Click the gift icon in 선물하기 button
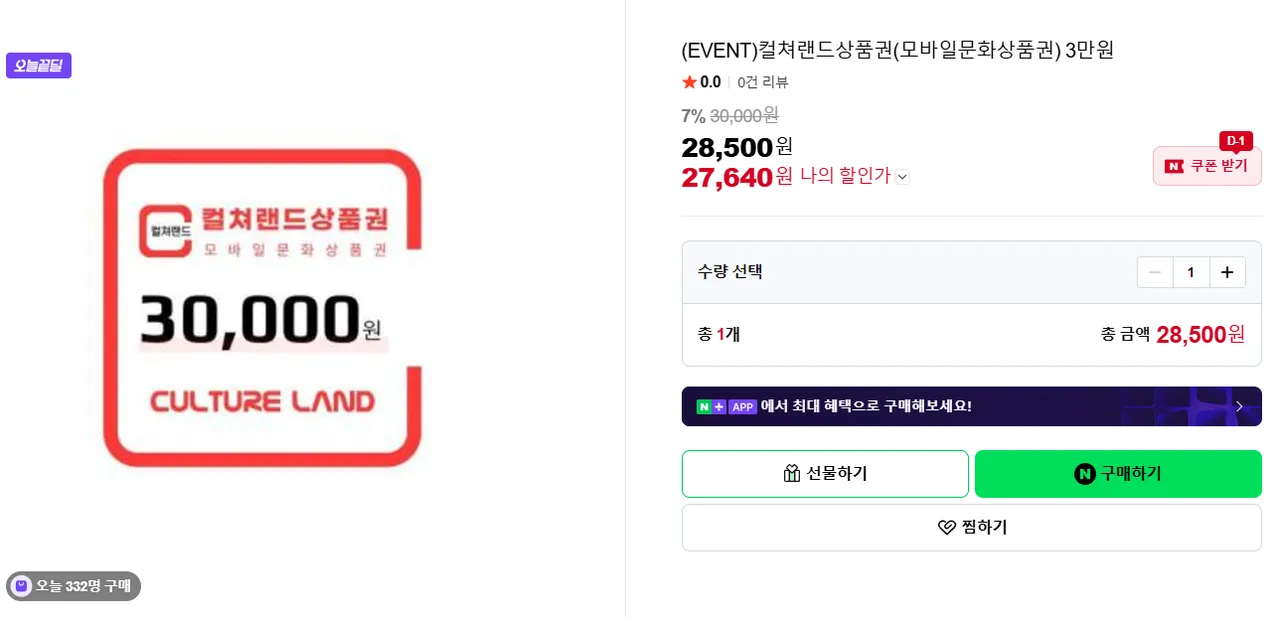The width and height of the screenshot is (1280, 617). coord(792,474)
